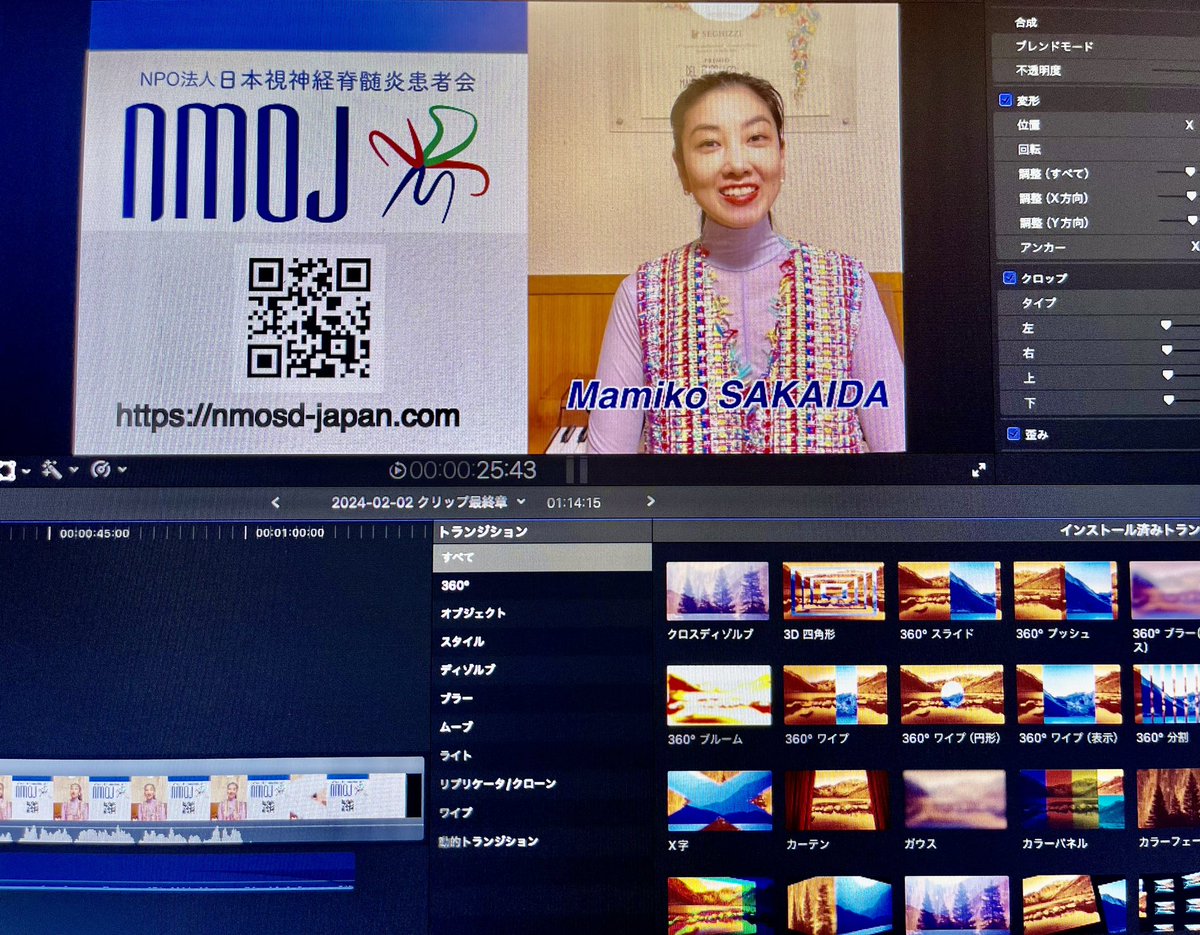Click the アンカー row in inspector
Image resolution: width=1200 pixels, height=935 pixels.
click(1097, 246)
